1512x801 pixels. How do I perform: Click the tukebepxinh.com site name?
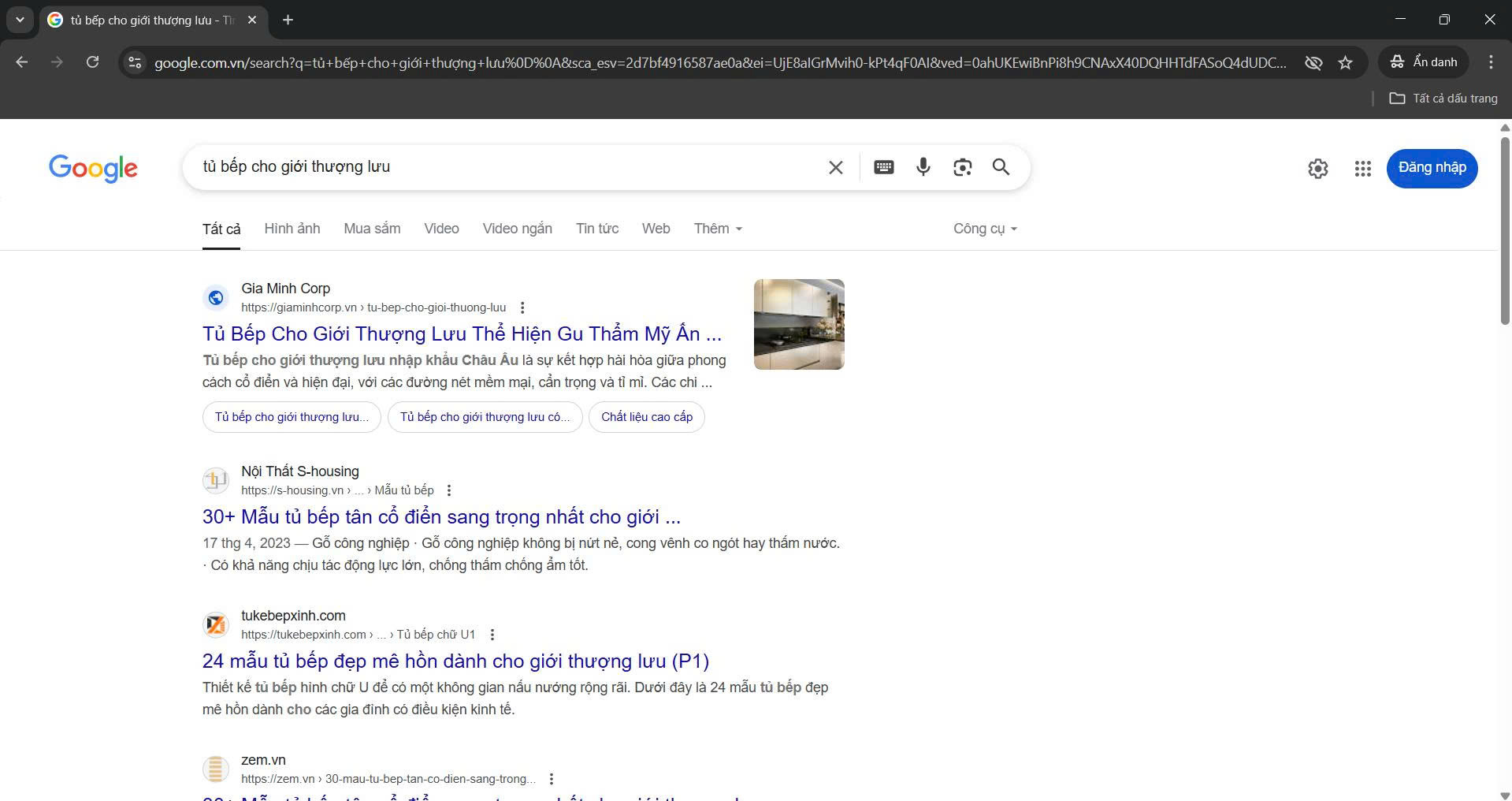click(293, 616)
